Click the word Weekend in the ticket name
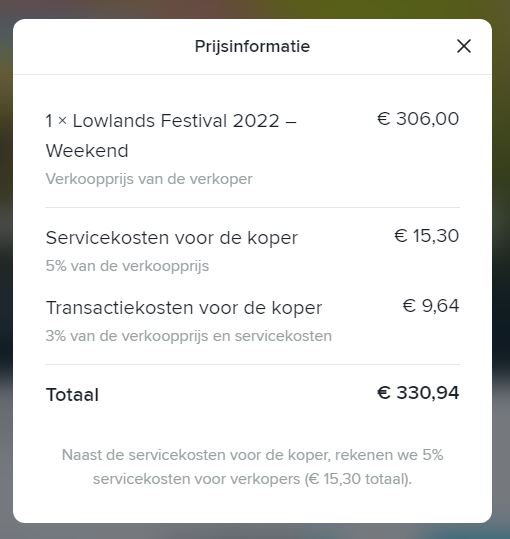The image size is (510, 539). coord(87,151)
